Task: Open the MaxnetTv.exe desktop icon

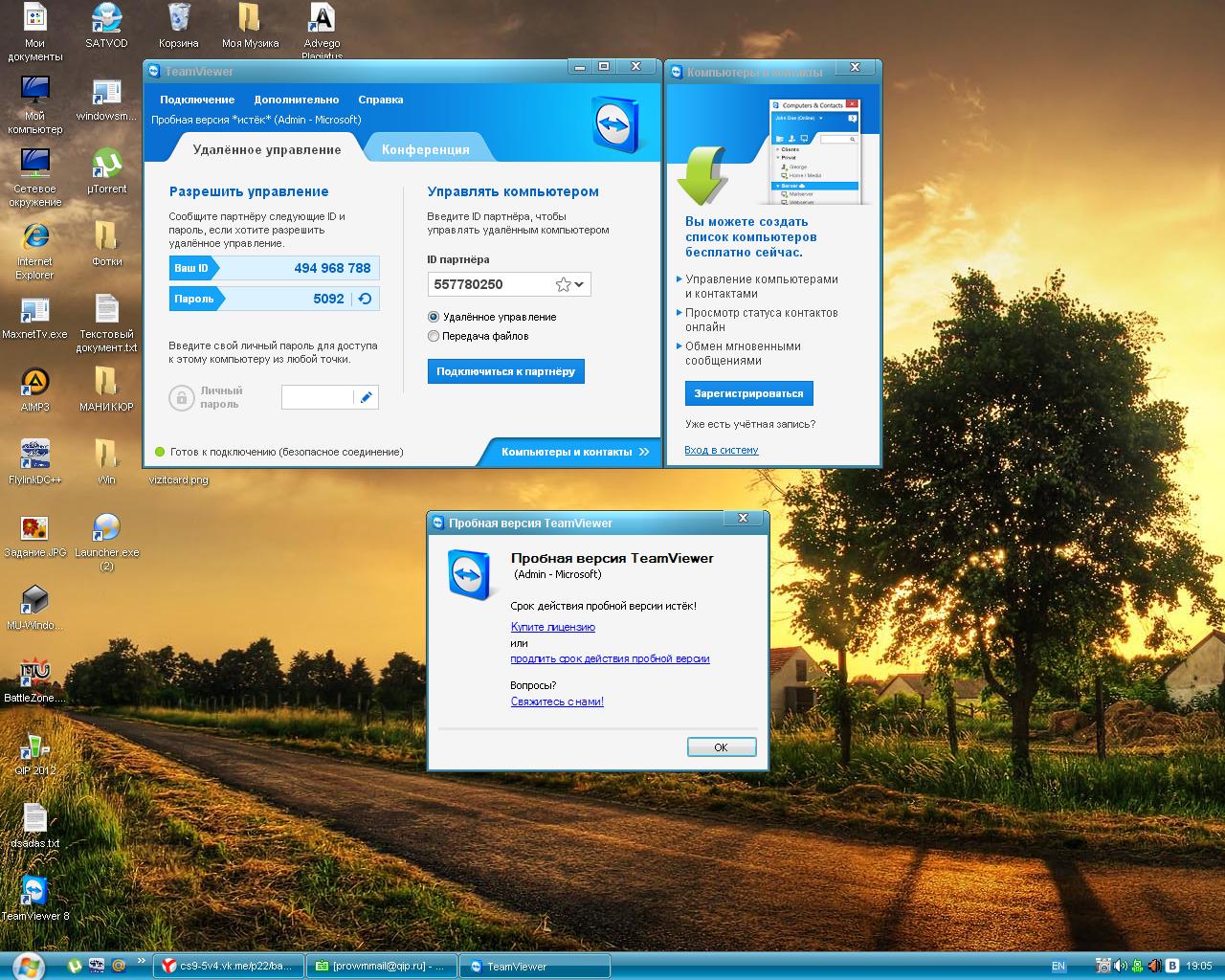Action: click(x=34, y=318)
